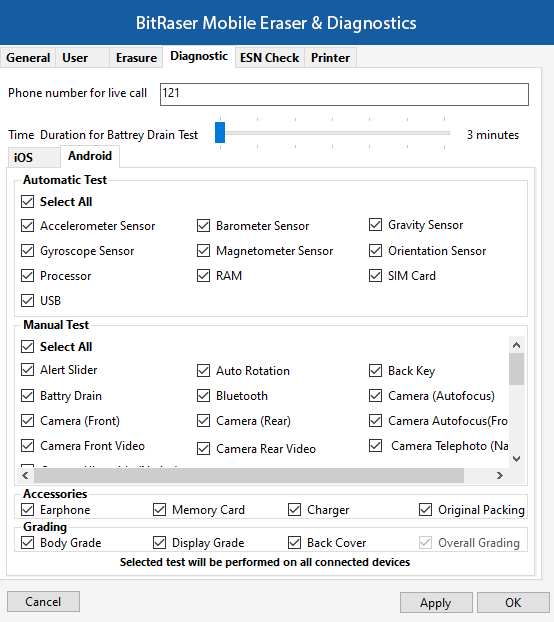Toggle Orientation Sensor checkbox
The width and height of the screenshot is (554, 622).
click(376, 251)
